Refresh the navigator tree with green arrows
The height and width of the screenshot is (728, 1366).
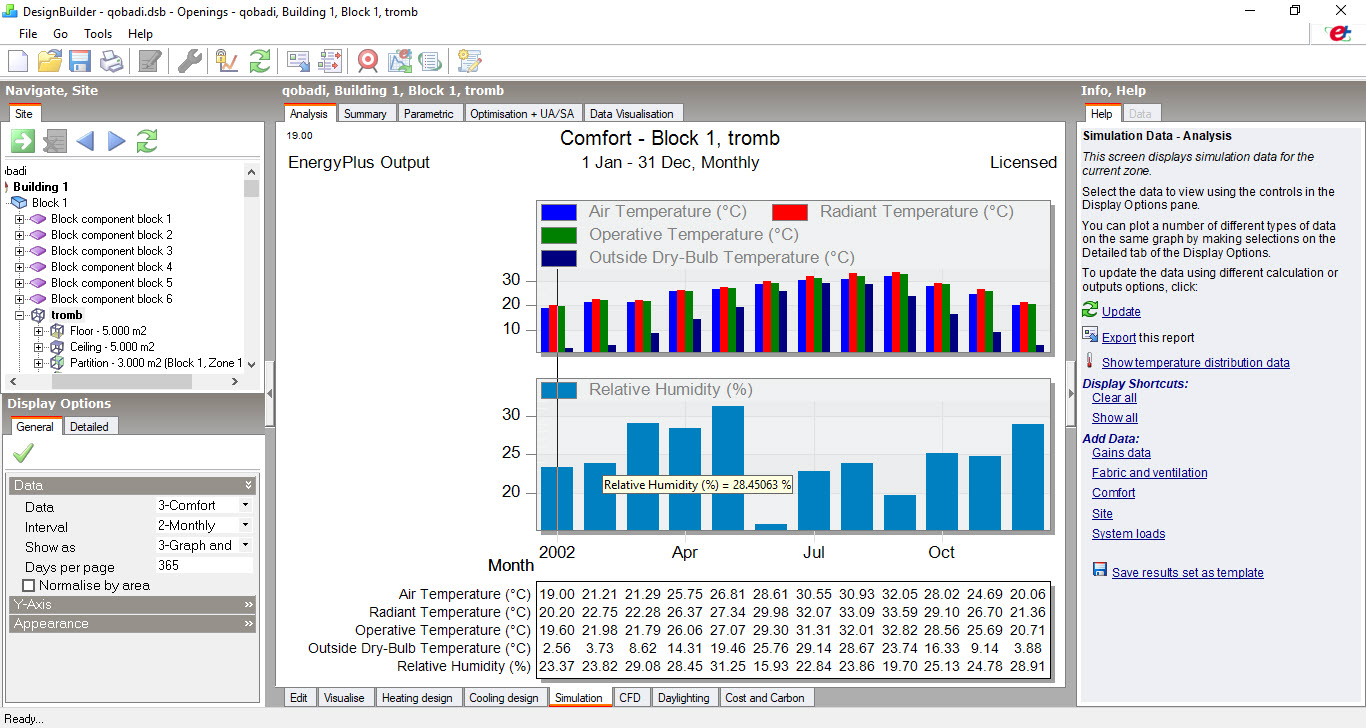click(x=147, y=141)
